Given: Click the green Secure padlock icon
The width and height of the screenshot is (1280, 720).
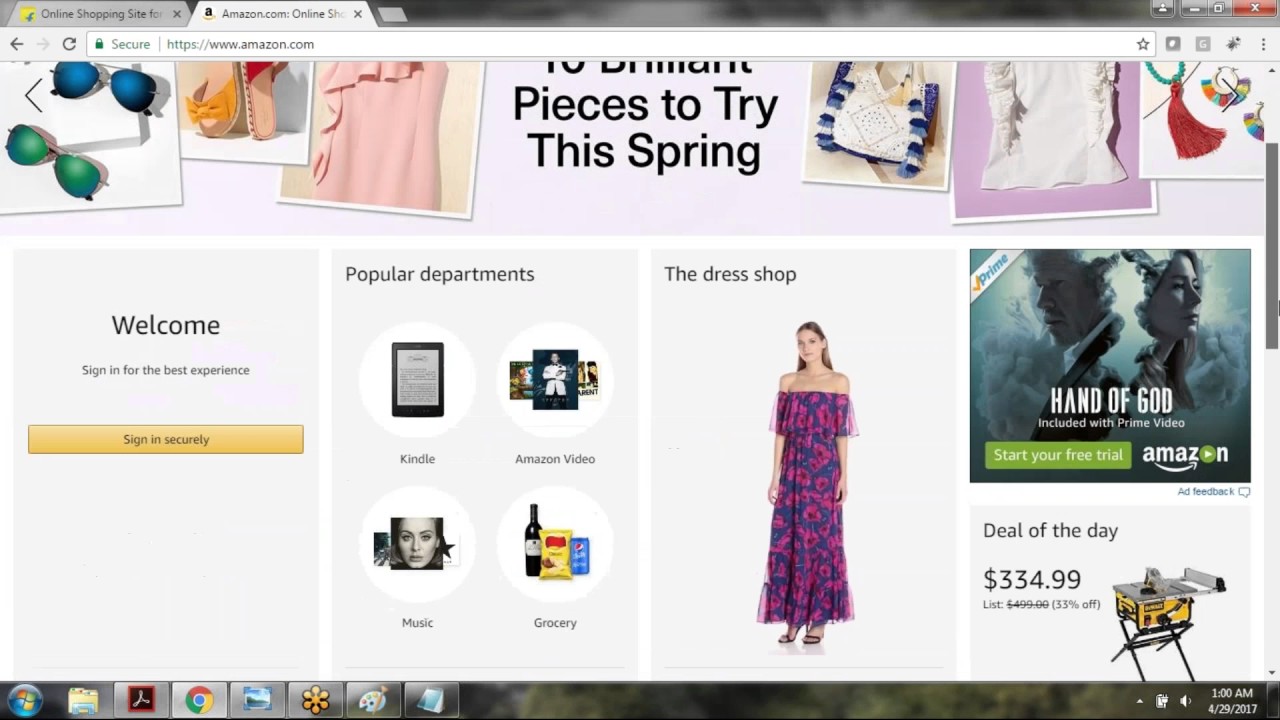Looking at the screenshot, I should [99, 44].
